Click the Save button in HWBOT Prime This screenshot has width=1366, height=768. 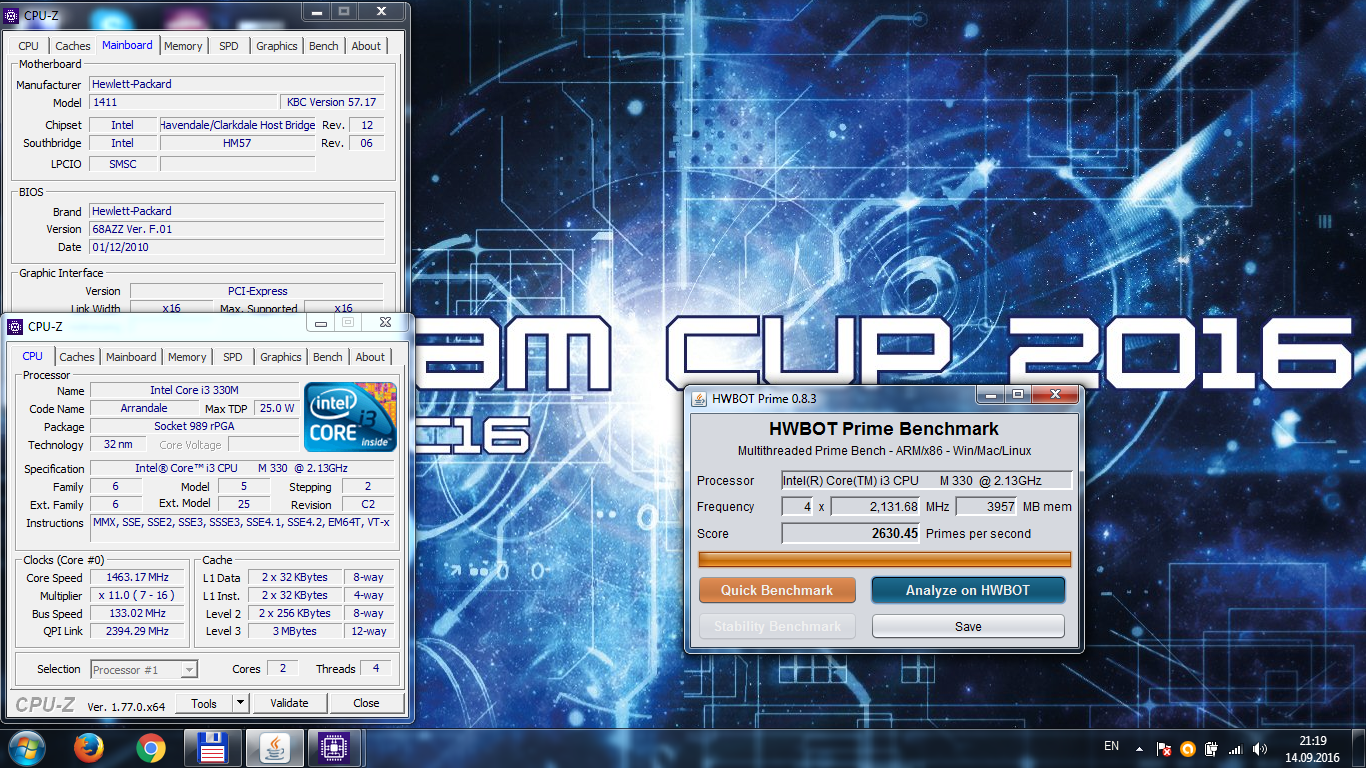[x=968, y=627]
